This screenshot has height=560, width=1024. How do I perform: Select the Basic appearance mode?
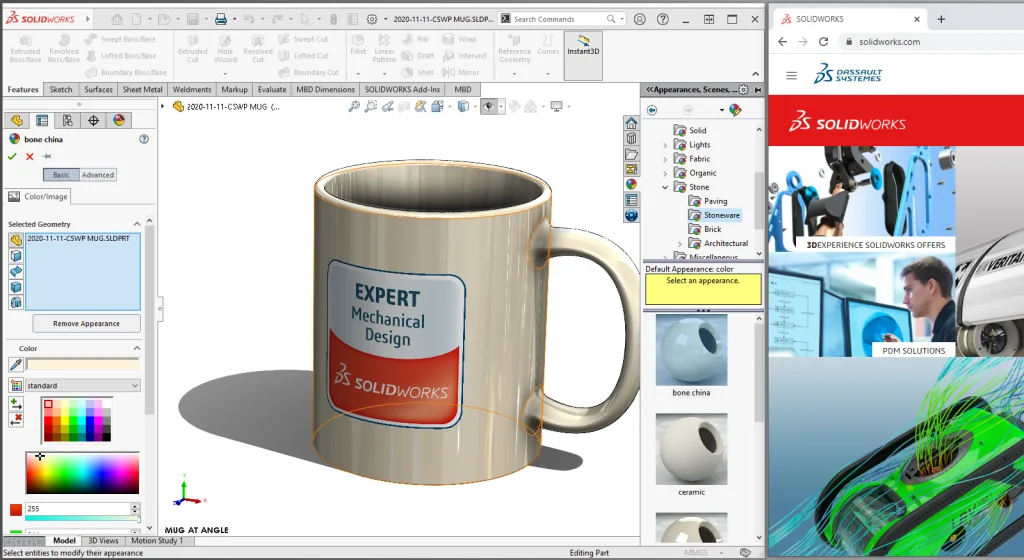(61, 175)
